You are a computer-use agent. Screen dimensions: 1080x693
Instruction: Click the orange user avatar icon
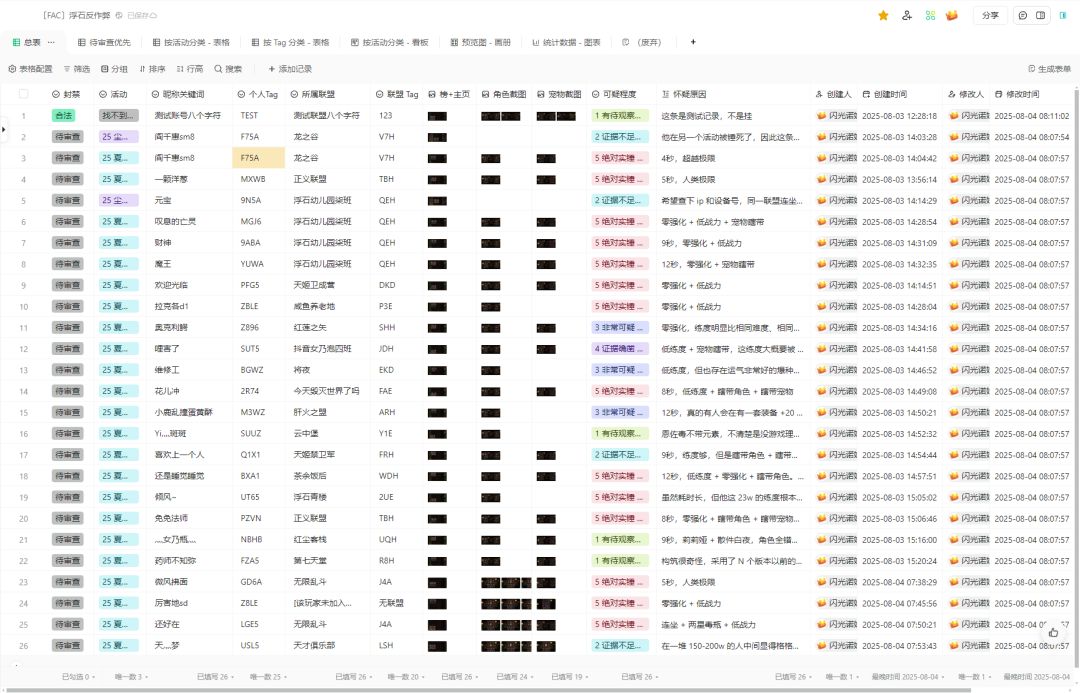point(952,15)
